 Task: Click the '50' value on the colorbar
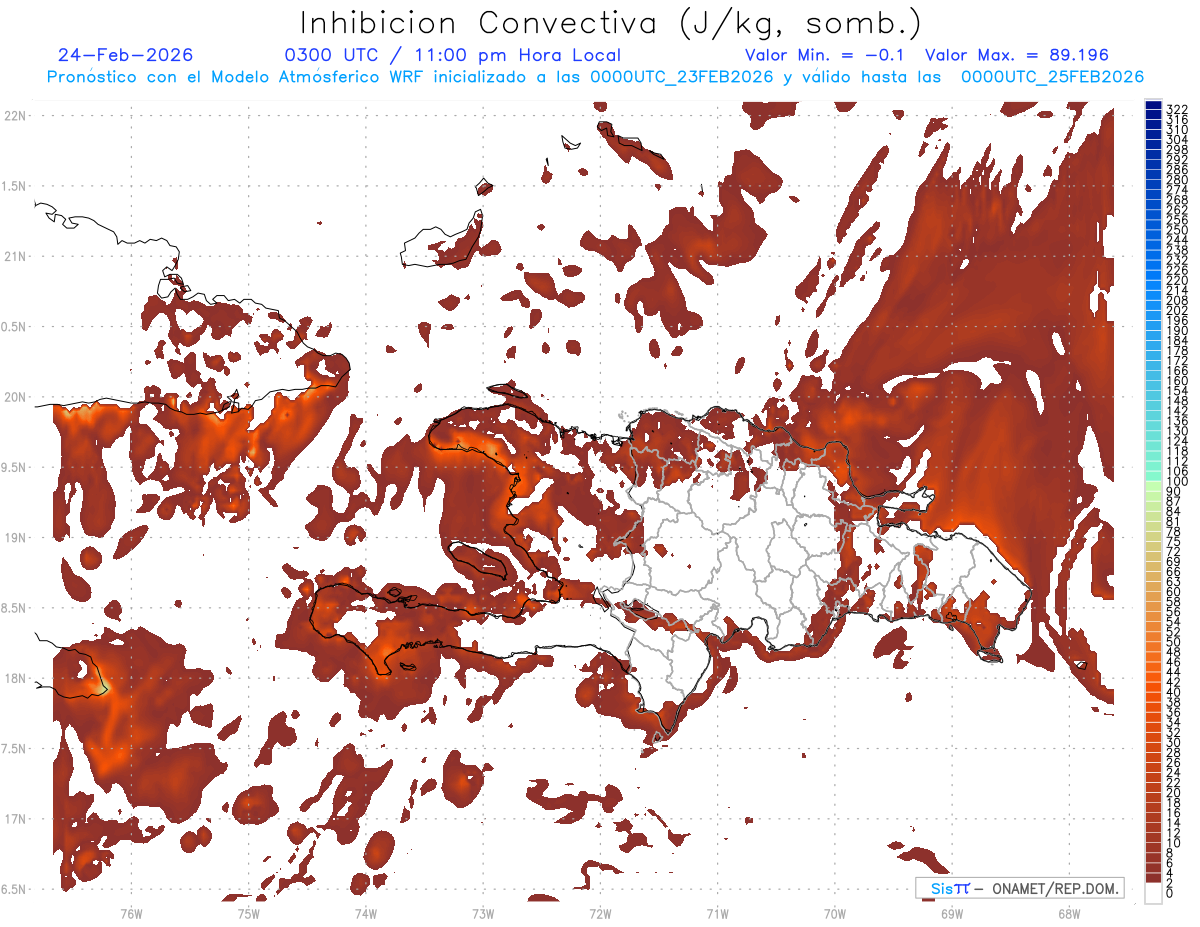[1173, 642]
